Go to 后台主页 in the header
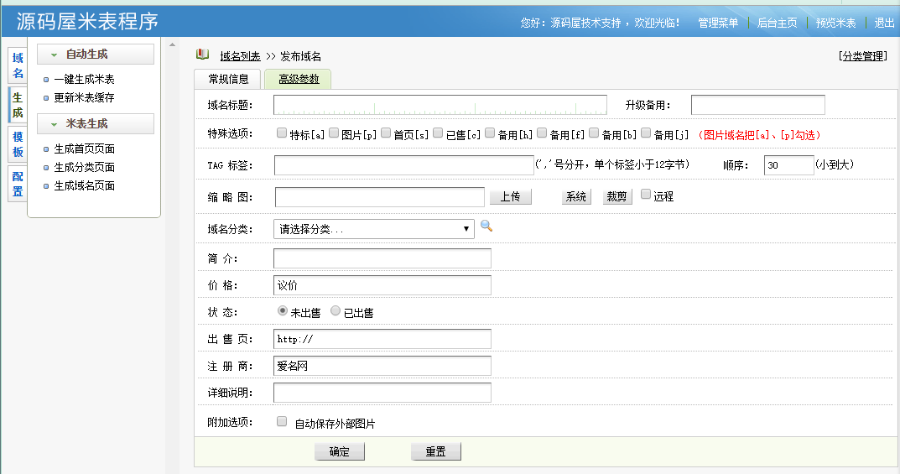The height and width of the screenshot is (474, 900). (x=777, y=23)
